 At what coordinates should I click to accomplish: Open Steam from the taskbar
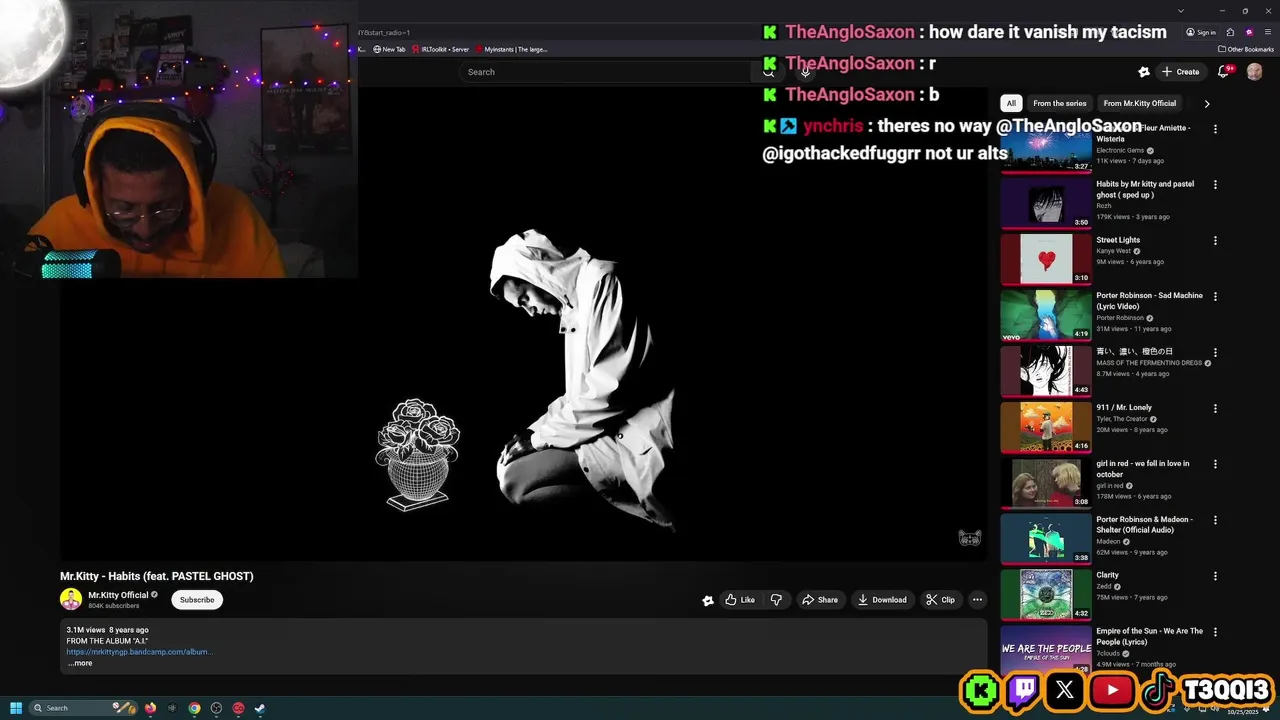[260, 708]
